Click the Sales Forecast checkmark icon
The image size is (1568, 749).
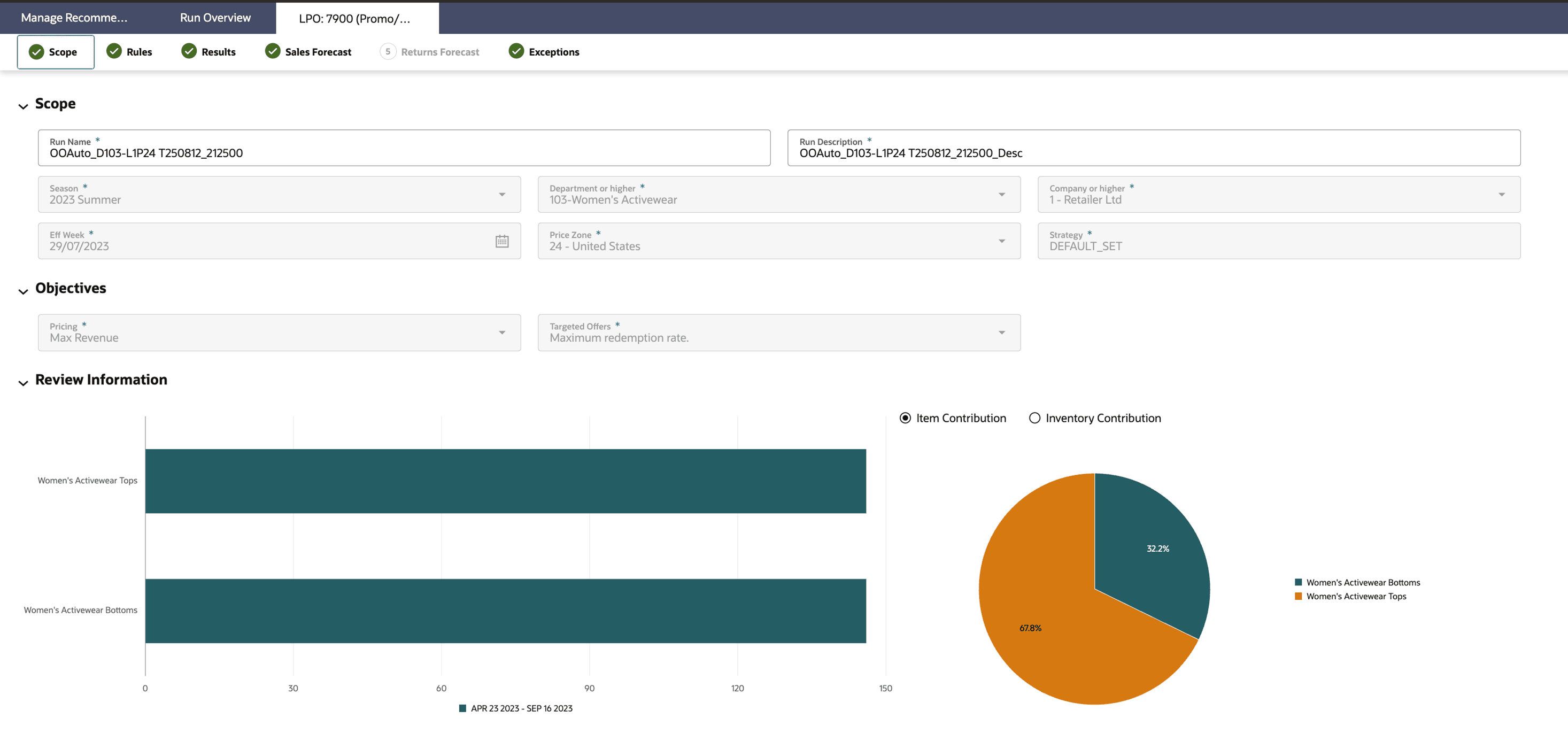tap(273, 51)
